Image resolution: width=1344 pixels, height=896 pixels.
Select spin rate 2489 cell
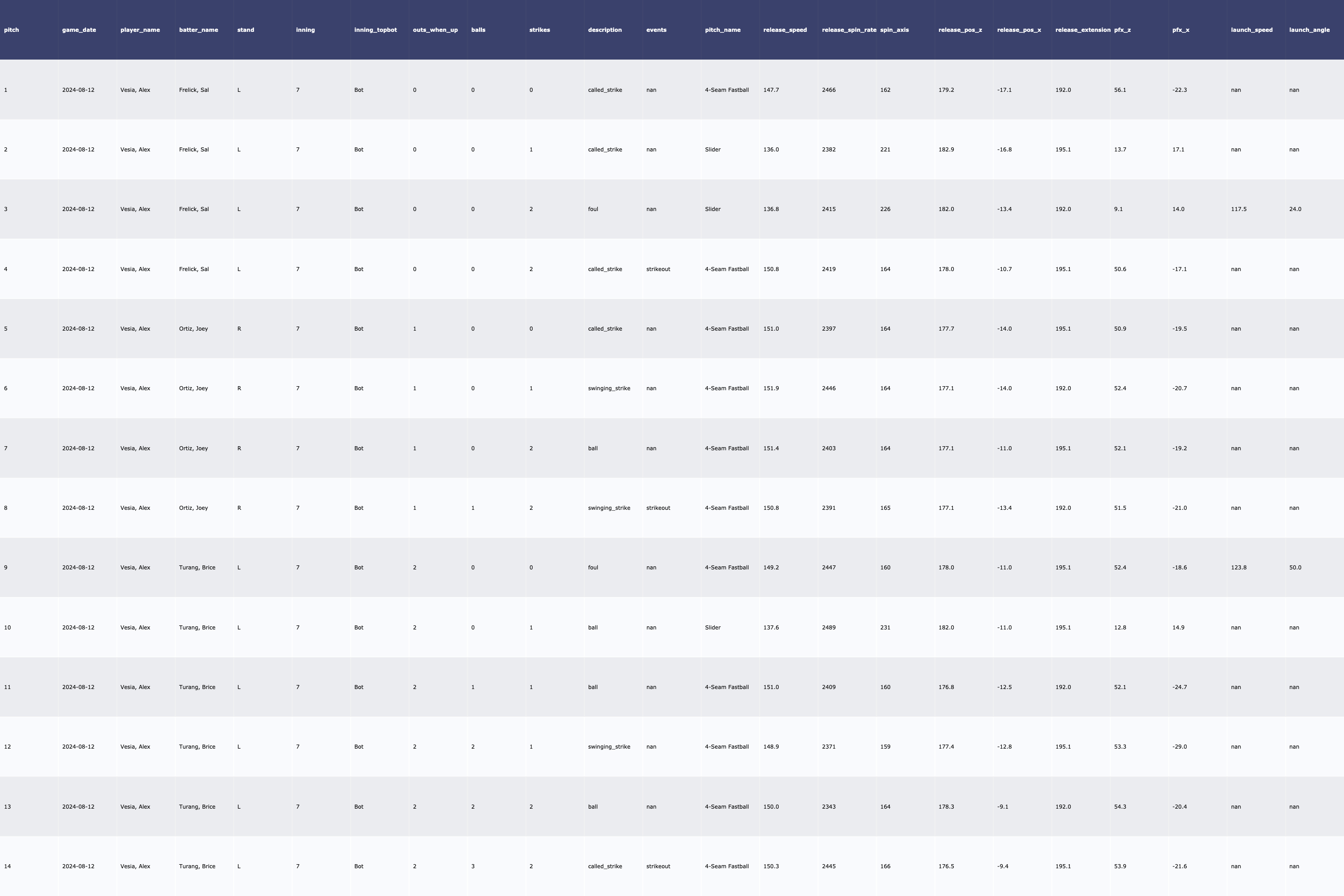coord(828,628)
